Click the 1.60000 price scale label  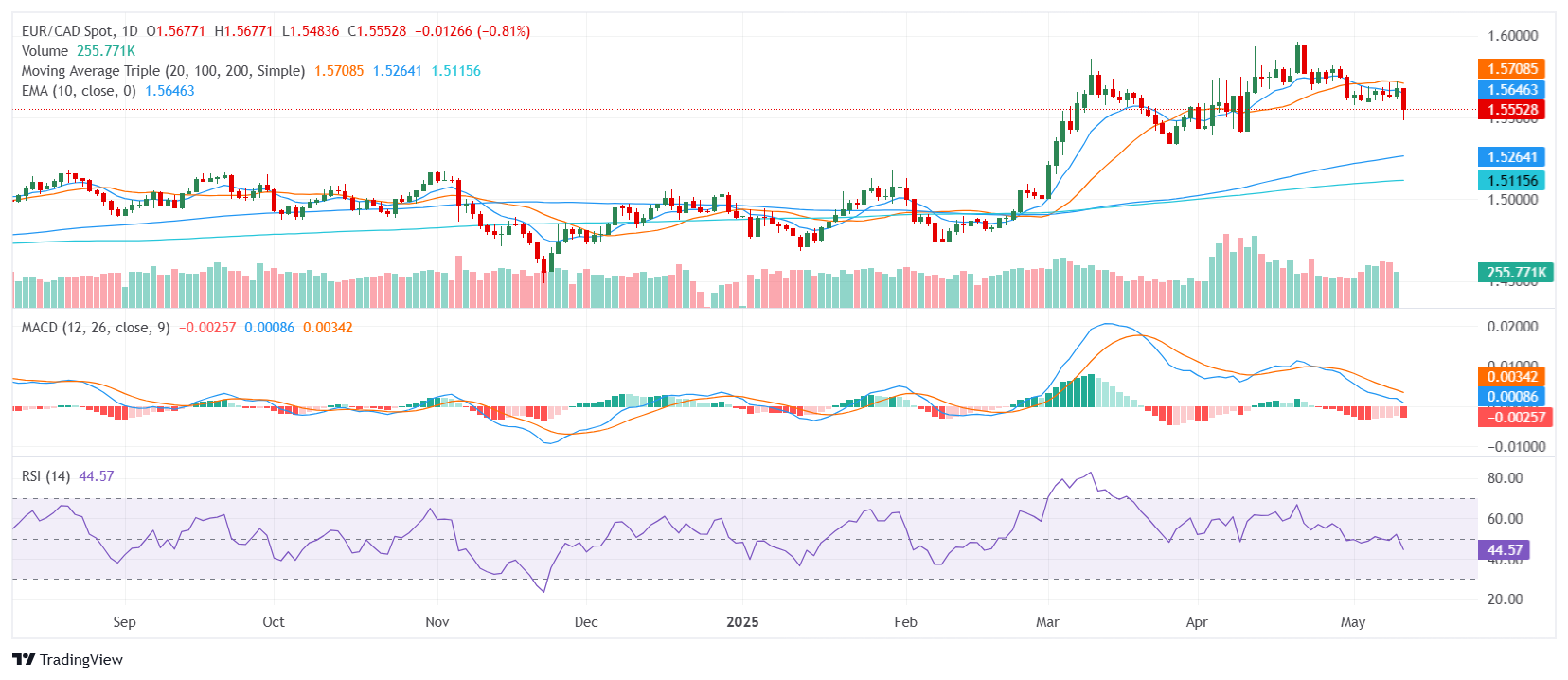[x=1512, y=36]
